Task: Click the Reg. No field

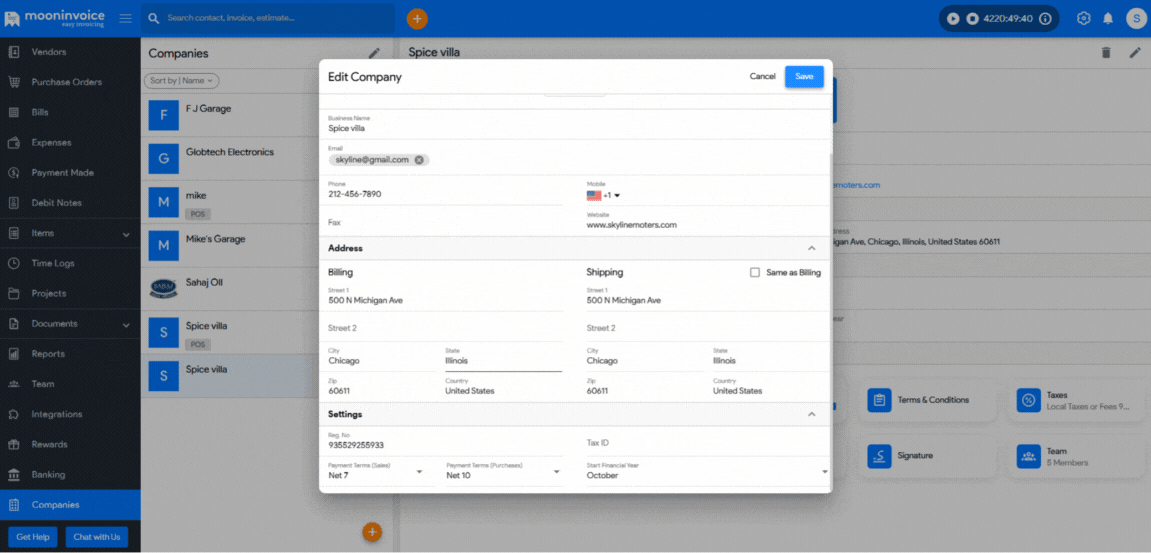Action: (446, 441)
